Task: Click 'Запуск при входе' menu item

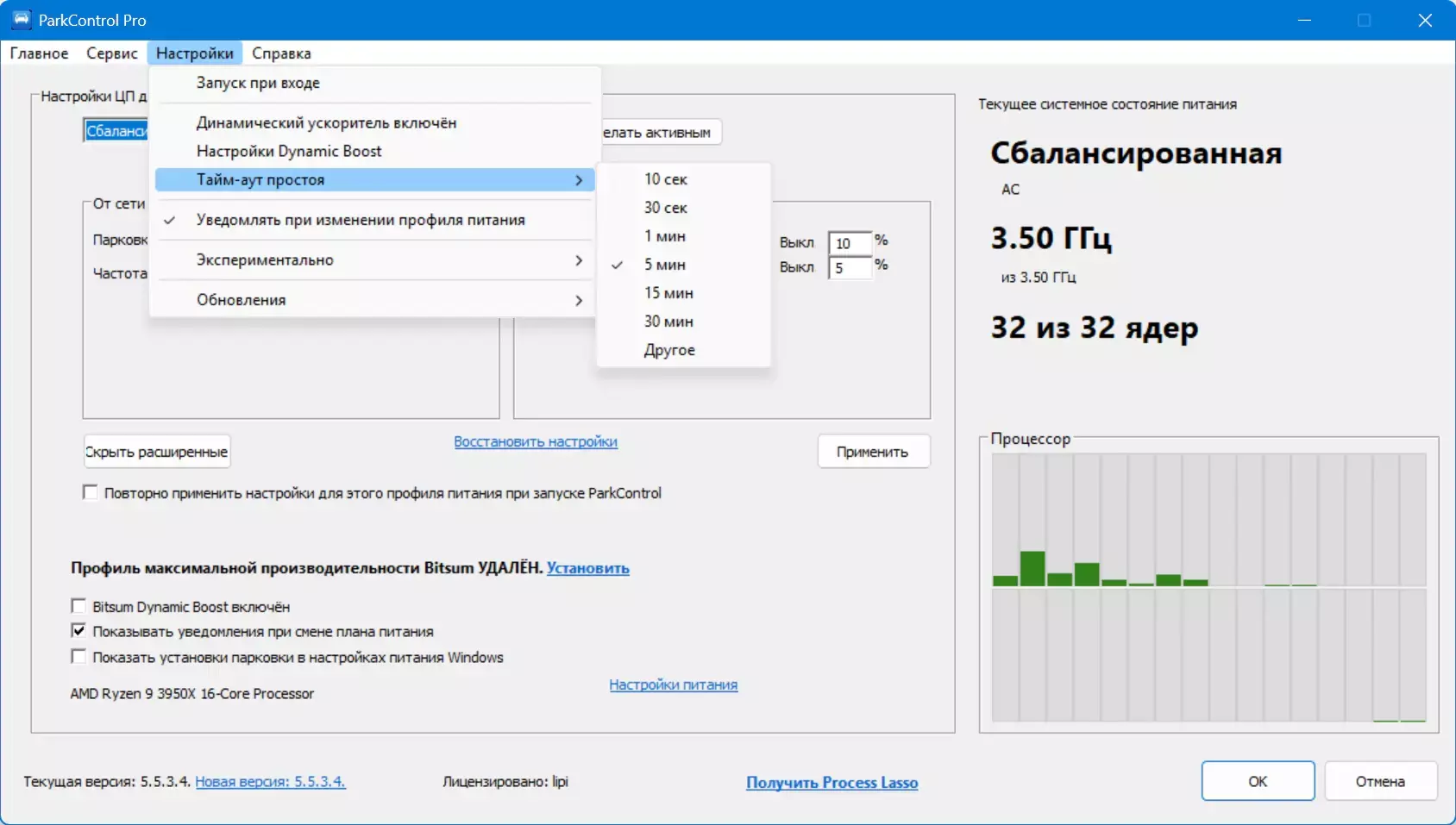Action: click(258, 83)
